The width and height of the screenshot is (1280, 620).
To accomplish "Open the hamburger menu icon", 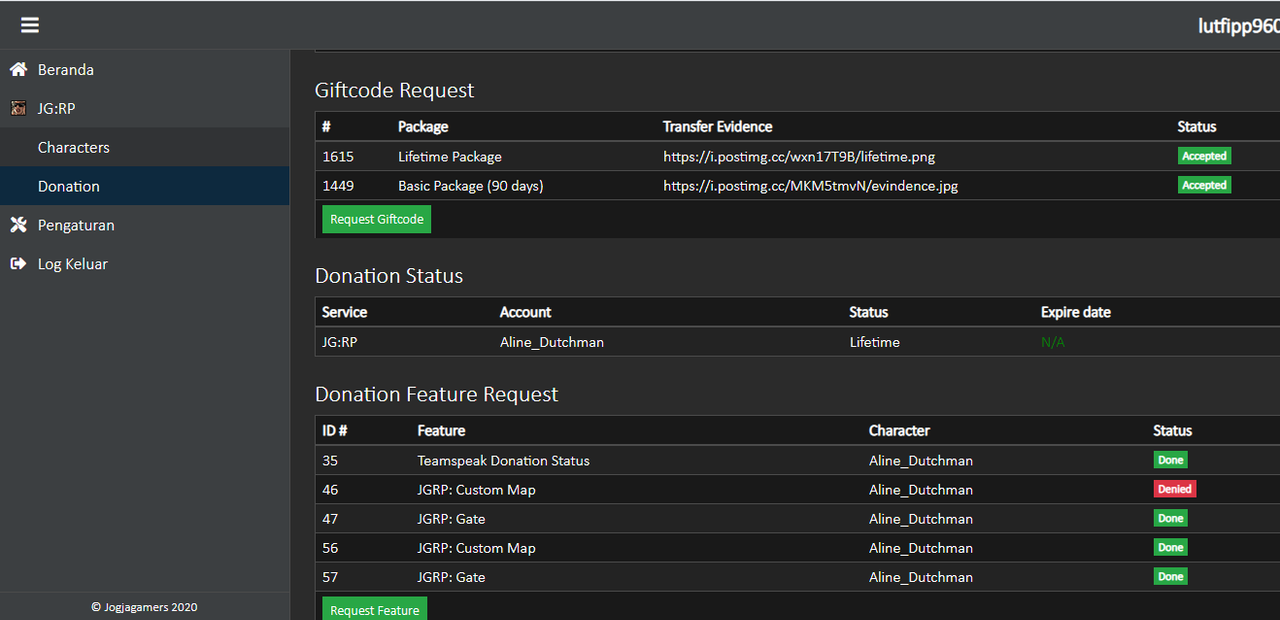I will pyautogui.click(x=30, y=25).
